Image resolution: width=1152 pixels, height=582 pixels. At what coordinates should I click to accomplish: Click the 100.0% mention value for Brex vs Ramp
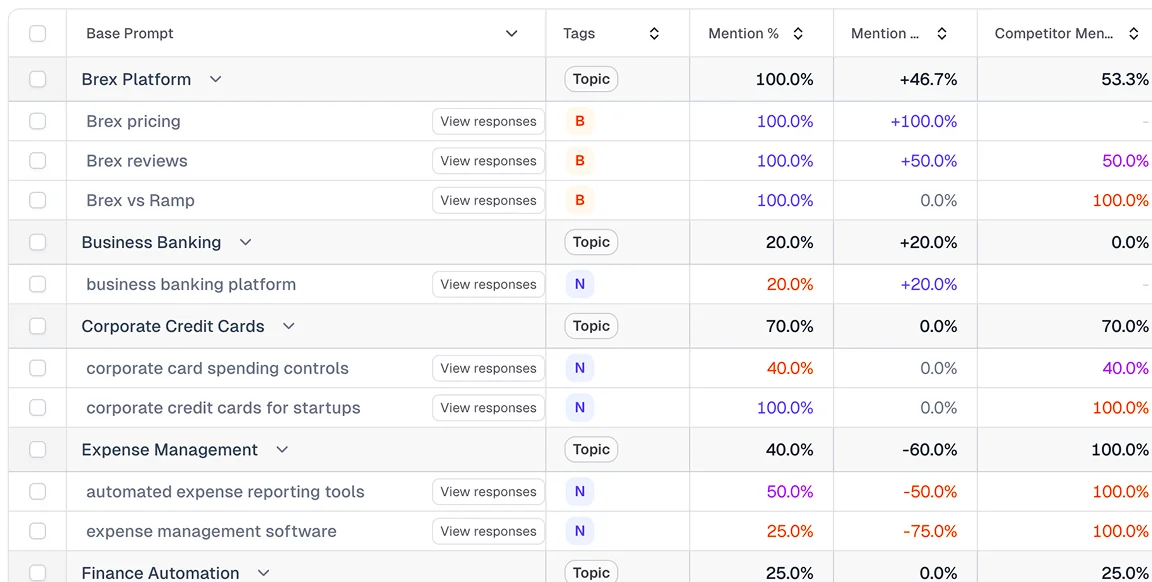pyautogui.click(x=785, y=200)
